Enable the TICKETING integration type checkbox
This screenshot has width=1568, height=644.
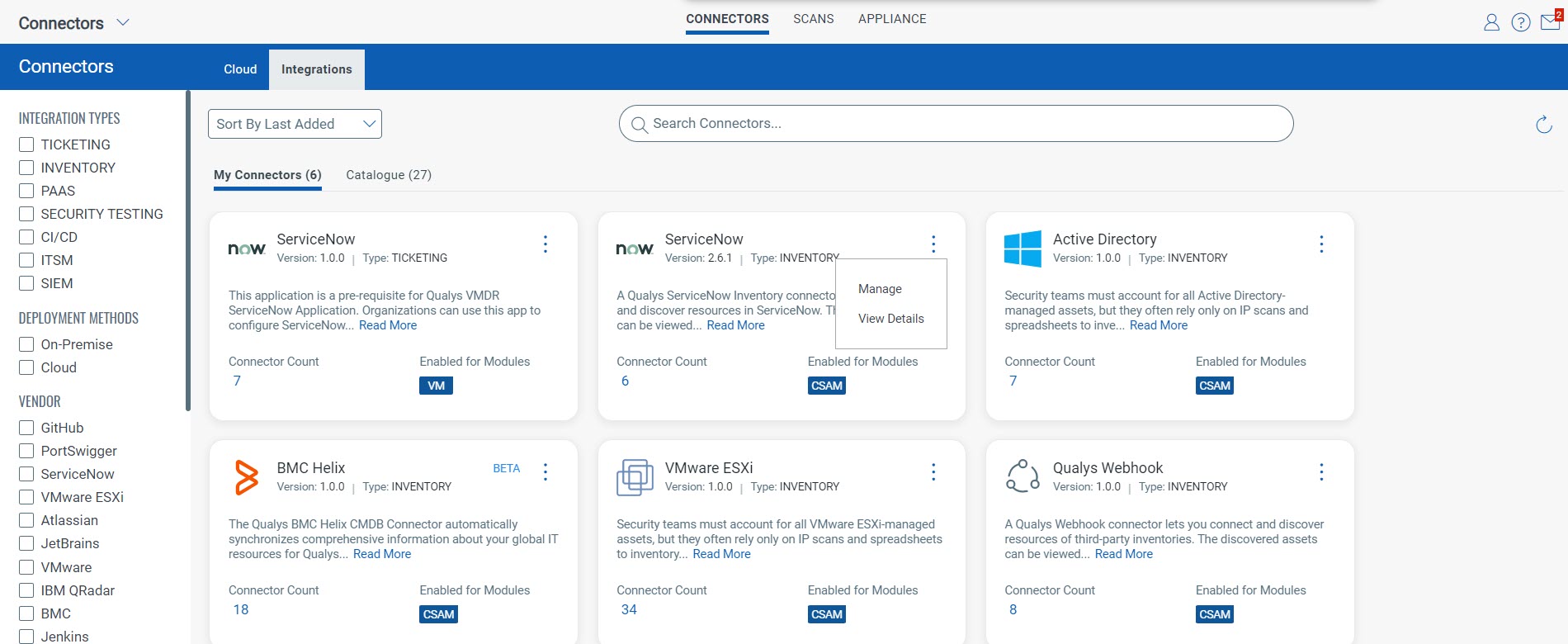tap(26, 144)
